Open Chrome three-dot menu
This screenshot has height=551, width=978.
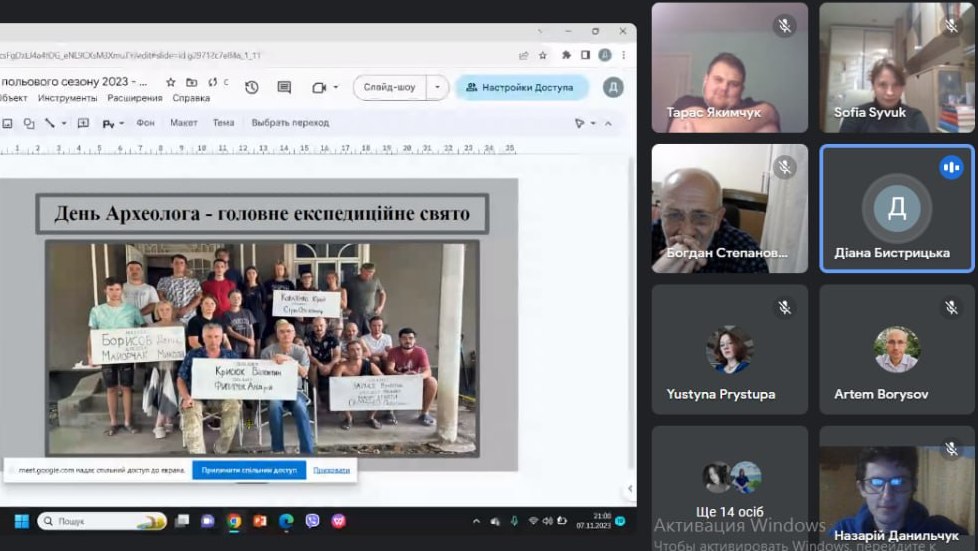pyautogui.click(x=623, y=55)
